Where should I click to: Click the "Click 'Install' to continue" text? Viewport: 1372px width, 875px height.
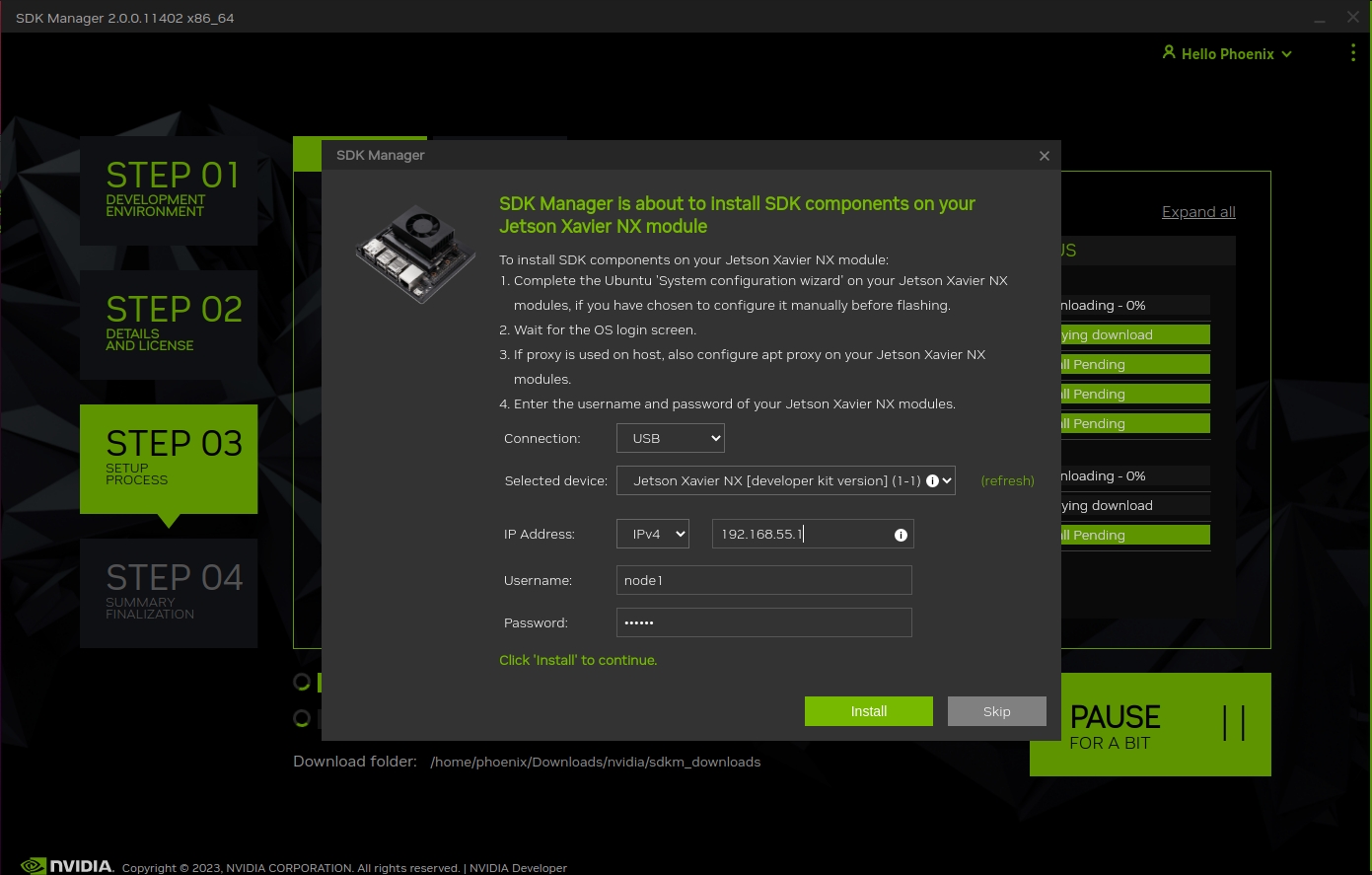(x=578, y=660)
